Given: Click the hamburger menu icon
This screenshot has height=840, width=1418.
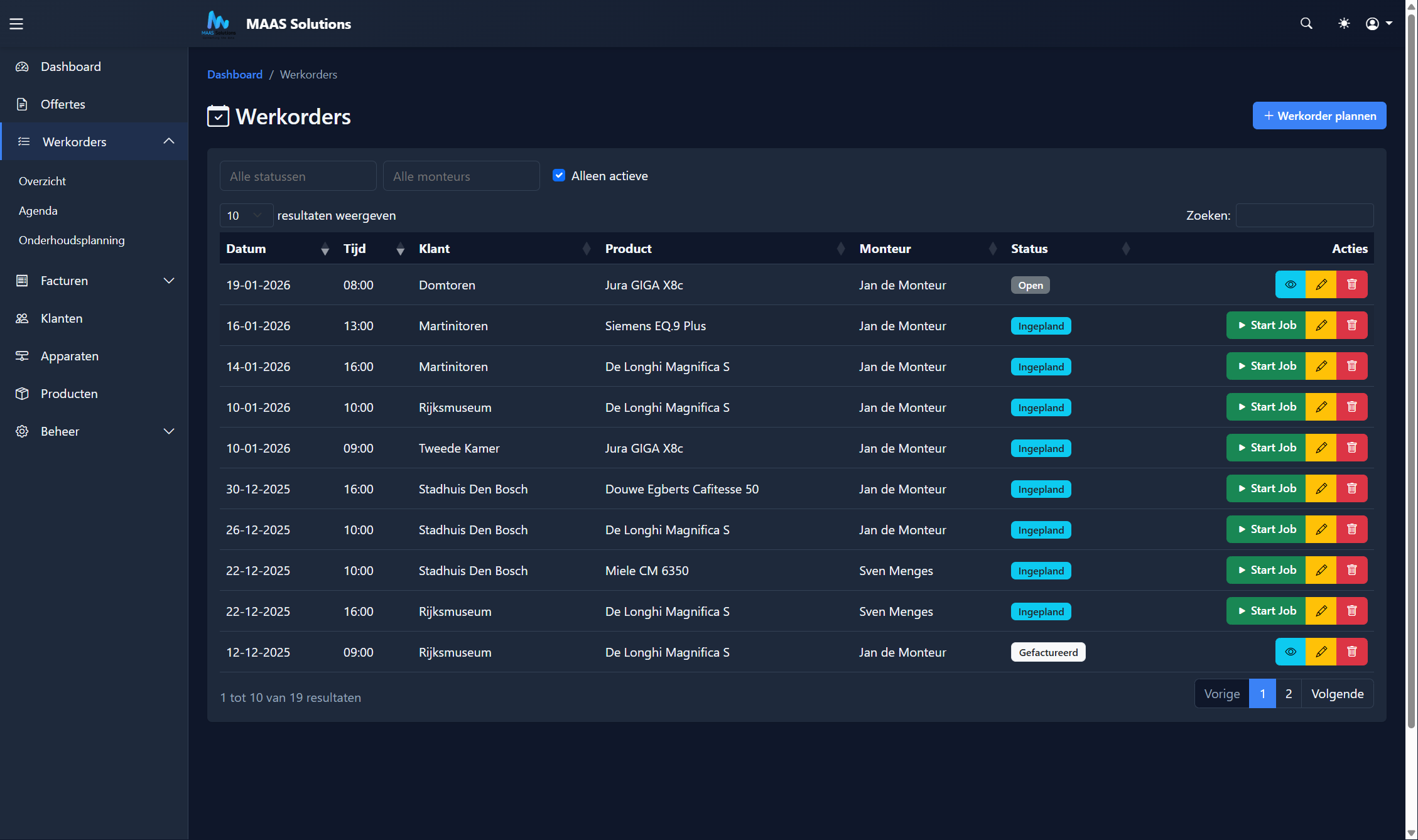Looking at the screenshot, I should 16,24.
